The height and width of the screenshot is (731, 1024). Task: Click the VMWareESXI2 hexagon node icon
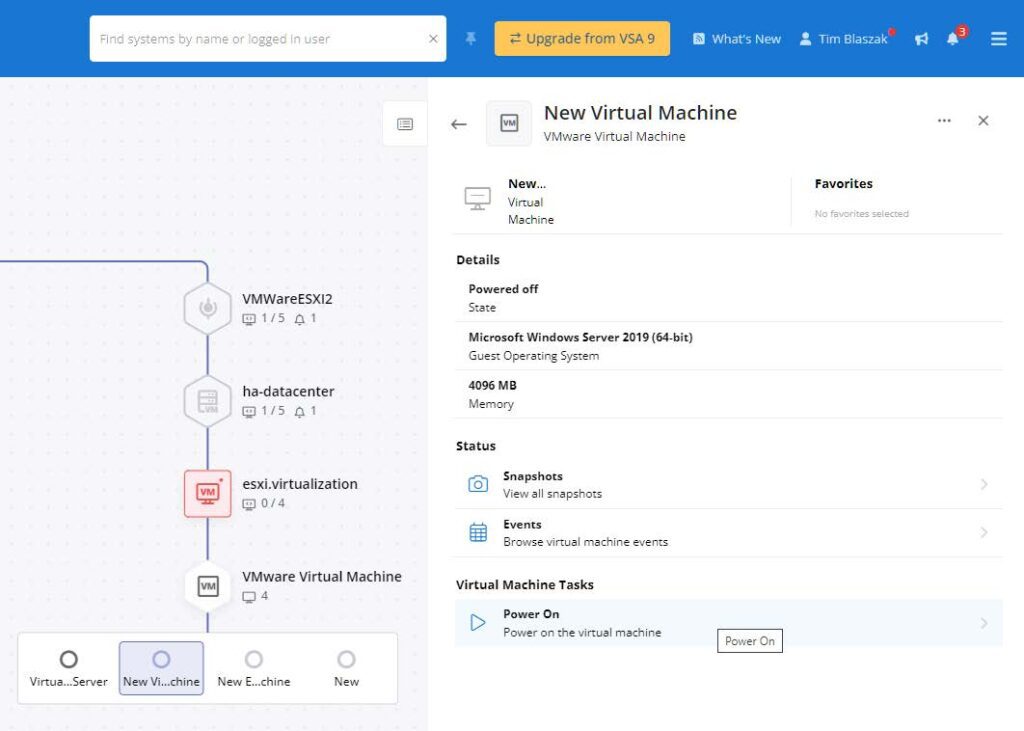[x=208, y=308]
